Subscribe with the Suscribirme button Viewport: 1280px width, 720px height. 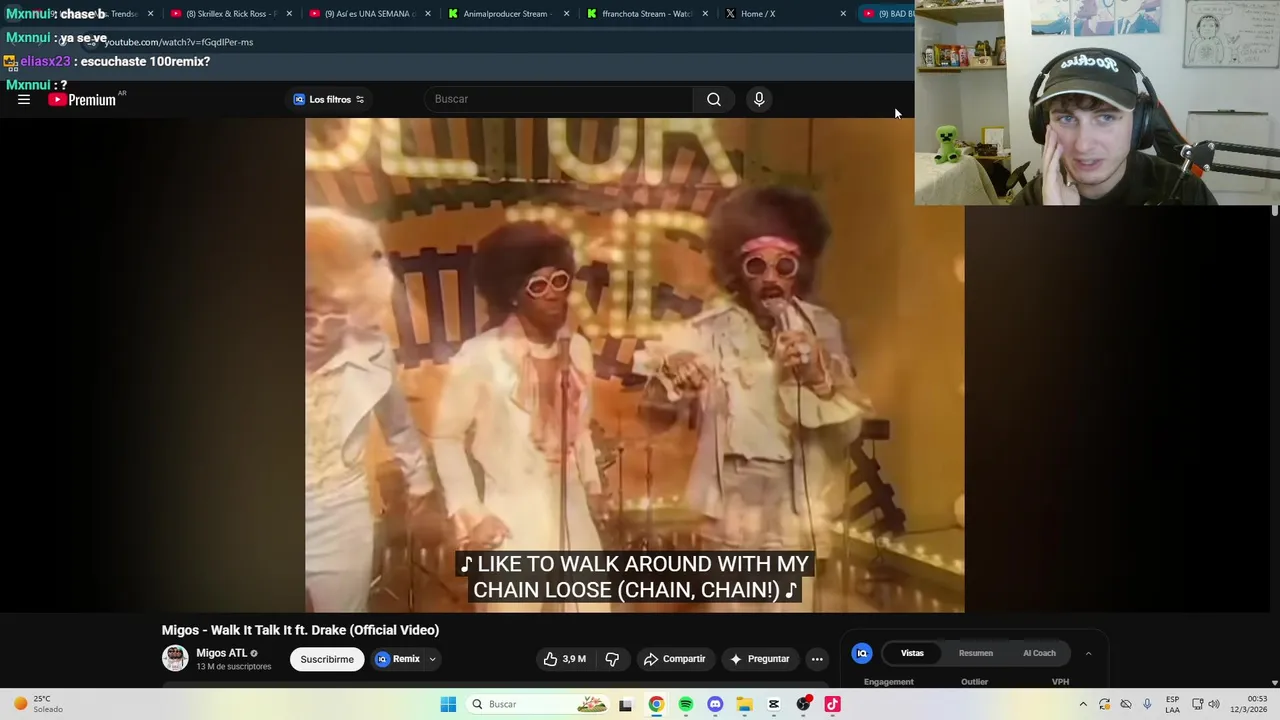[x=327, y=659]
